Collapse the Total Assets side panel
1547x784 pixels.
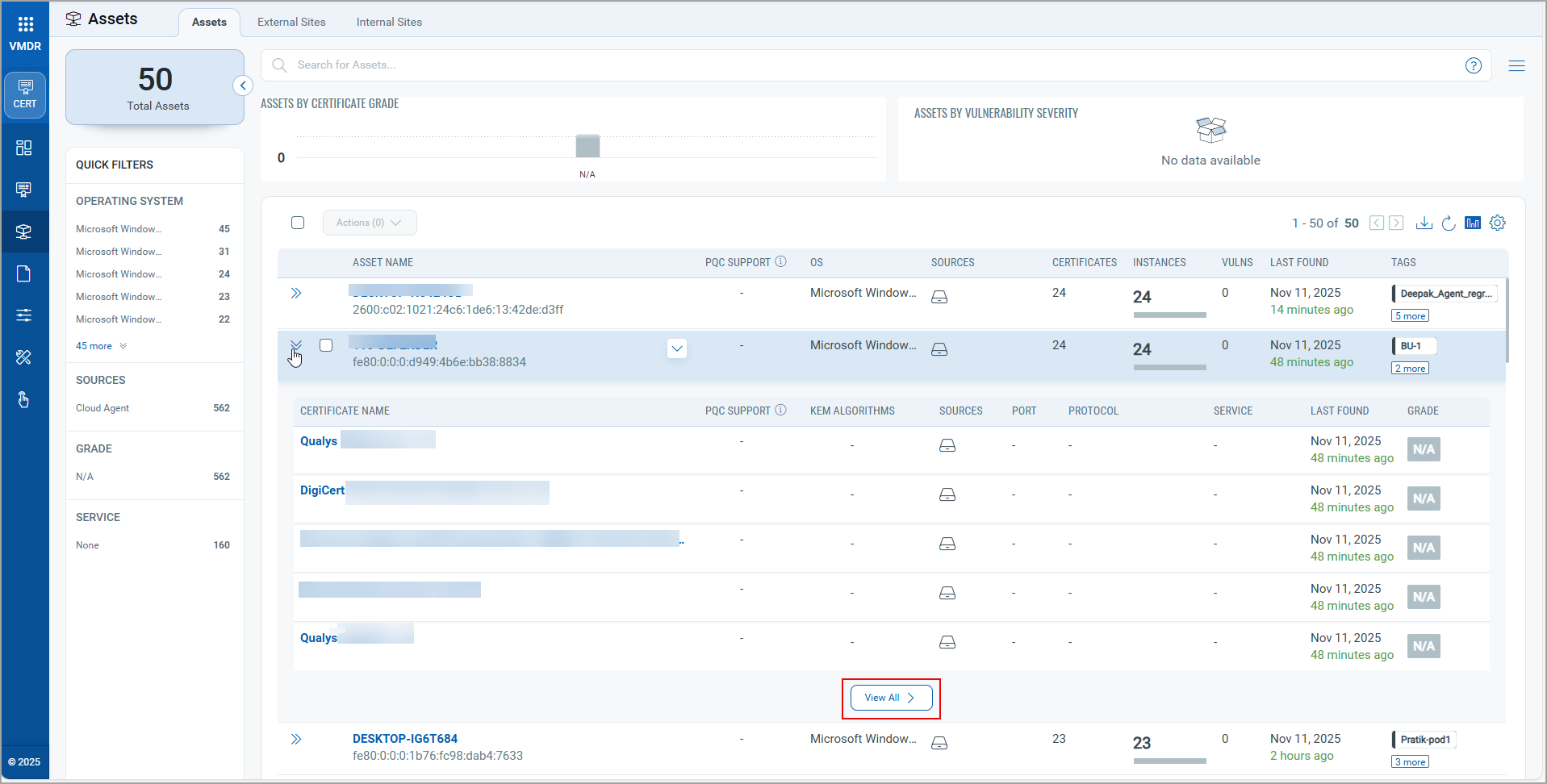coord(243,85)
